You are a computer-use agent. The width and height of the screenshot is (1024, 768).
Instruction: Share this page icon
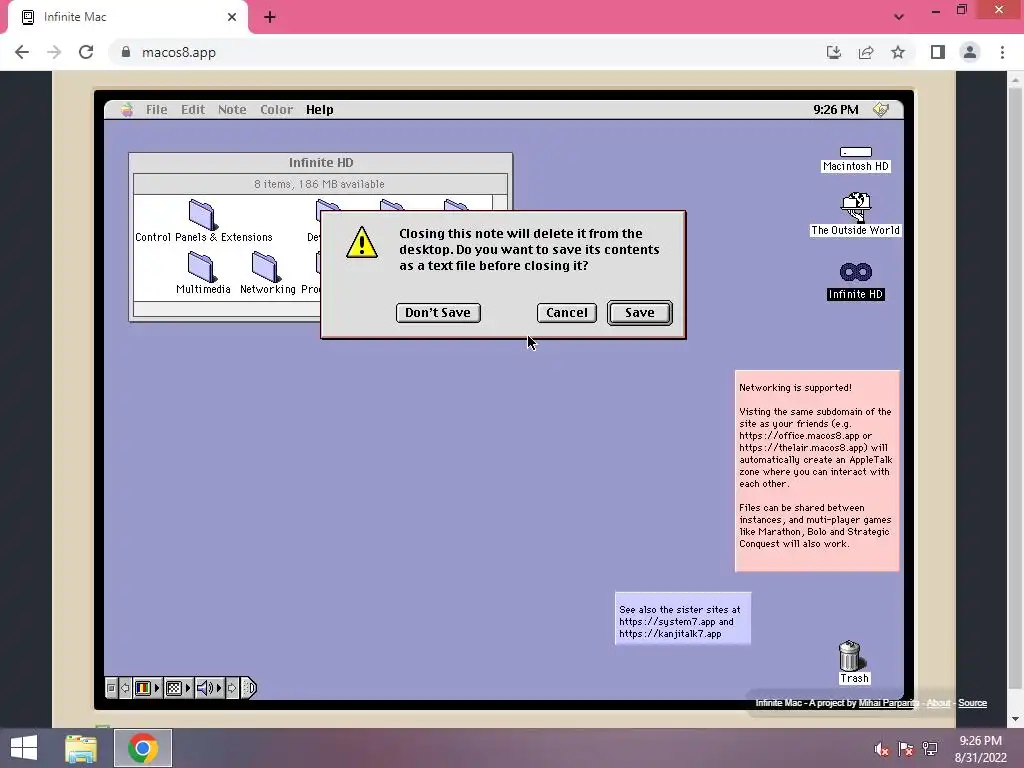(866, 52)
